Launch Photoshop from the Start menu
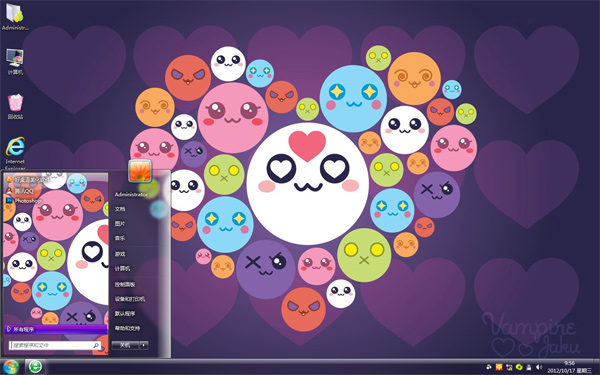This screenshot has width=600, height=375. [23, 201]
